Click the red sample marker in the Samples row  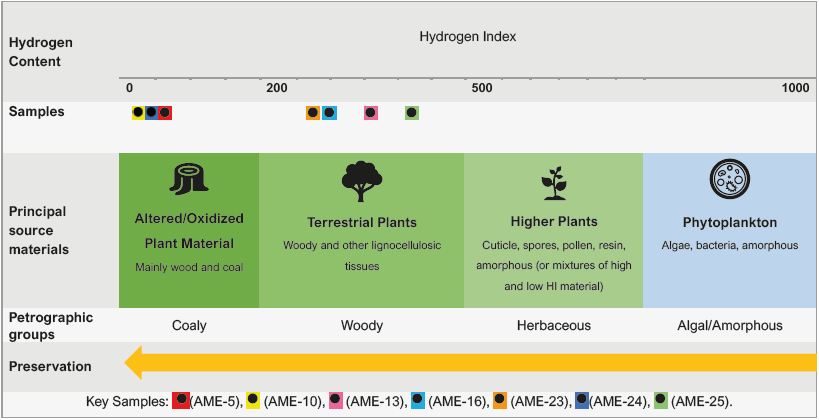(164, 113)
